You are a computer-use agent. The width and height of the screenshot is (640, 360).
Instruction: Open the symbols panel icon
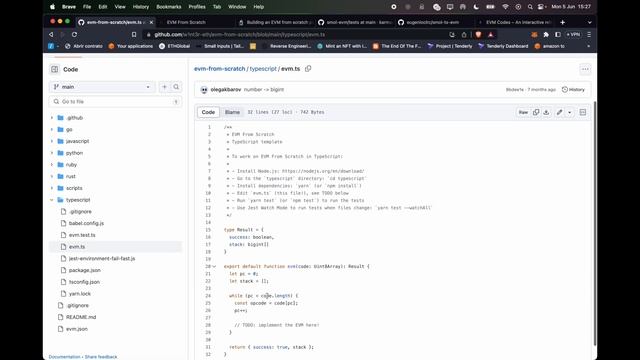582,112
